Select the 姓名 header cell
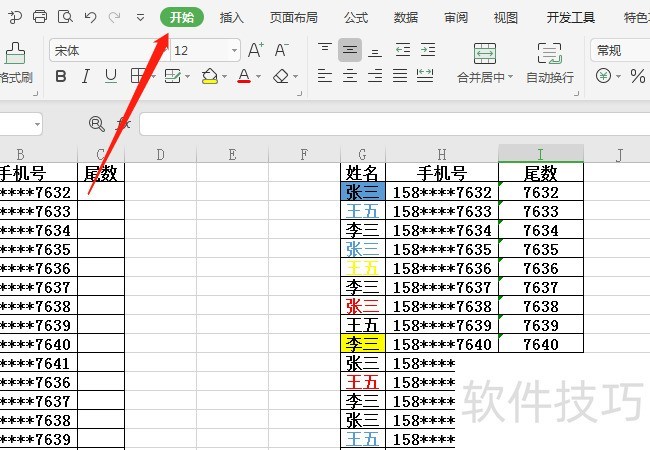 click(363, 173)
